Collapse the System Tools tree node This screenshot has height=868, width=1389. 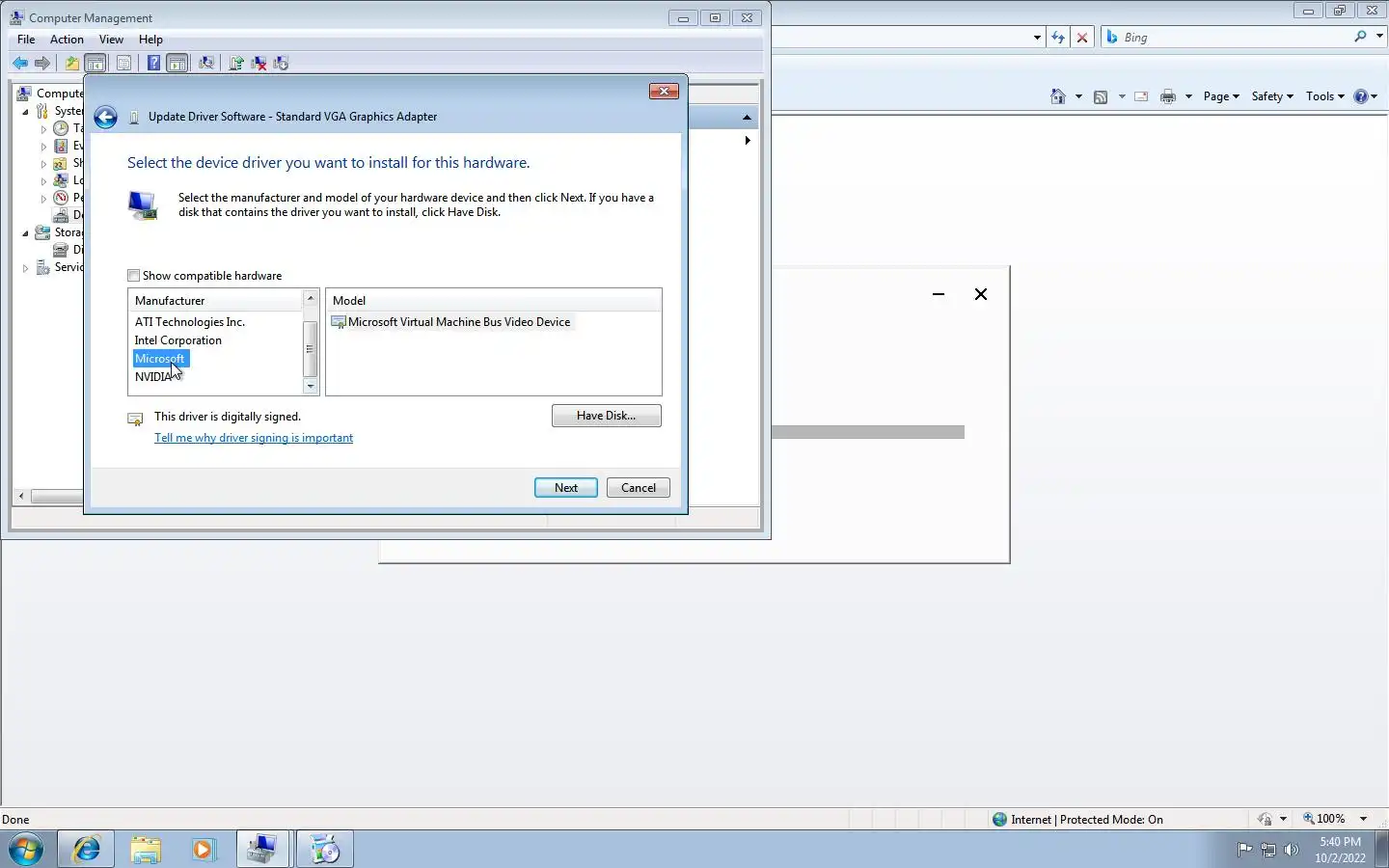point(26,111)
